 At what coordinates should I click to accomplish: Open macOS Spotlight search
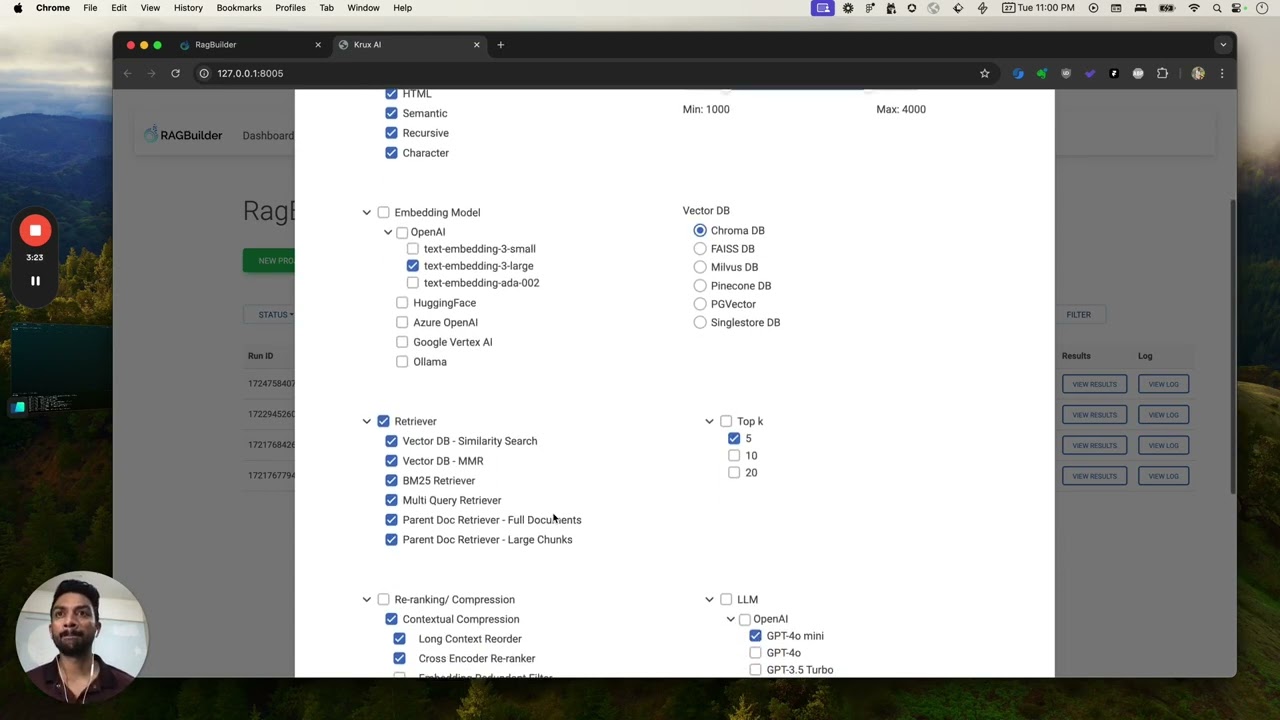coord(1217,8)
